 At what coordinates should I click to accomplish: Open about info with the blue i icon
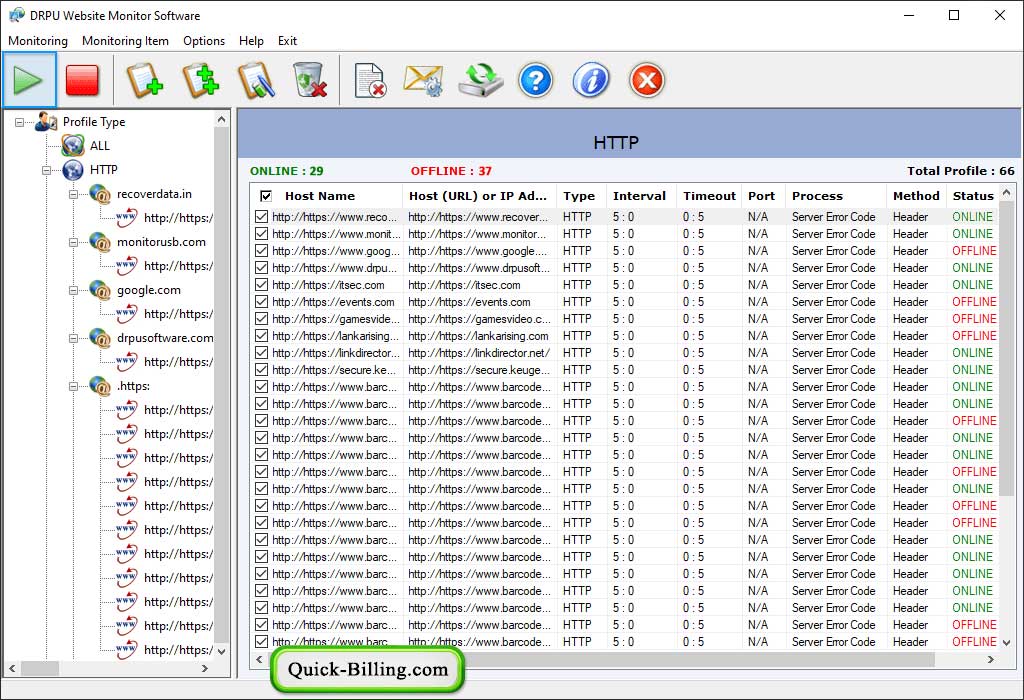(x=591, y=81)
